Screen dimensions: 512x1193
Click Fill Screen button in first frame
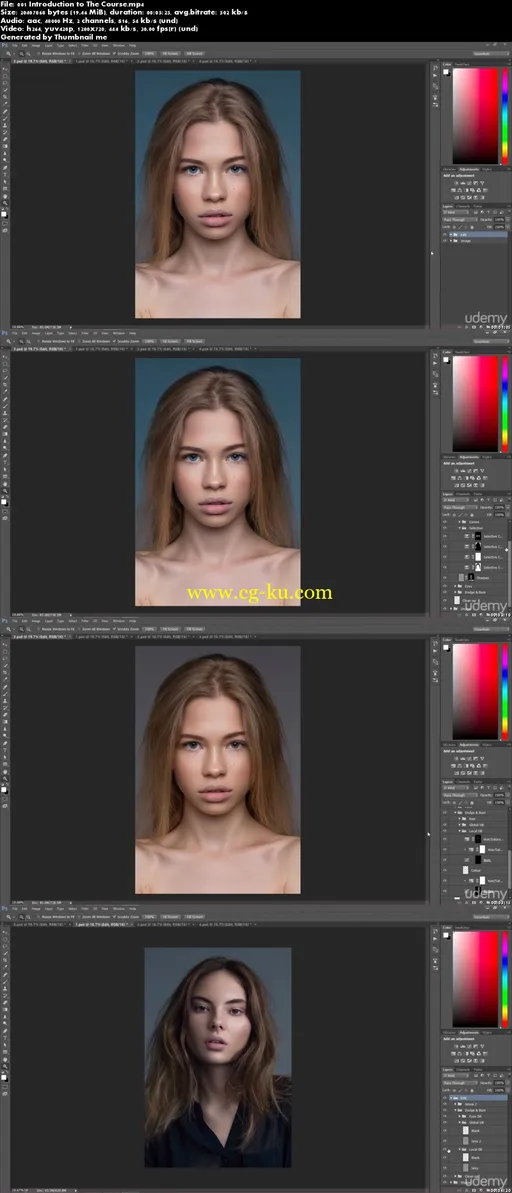tap(194, 53)
